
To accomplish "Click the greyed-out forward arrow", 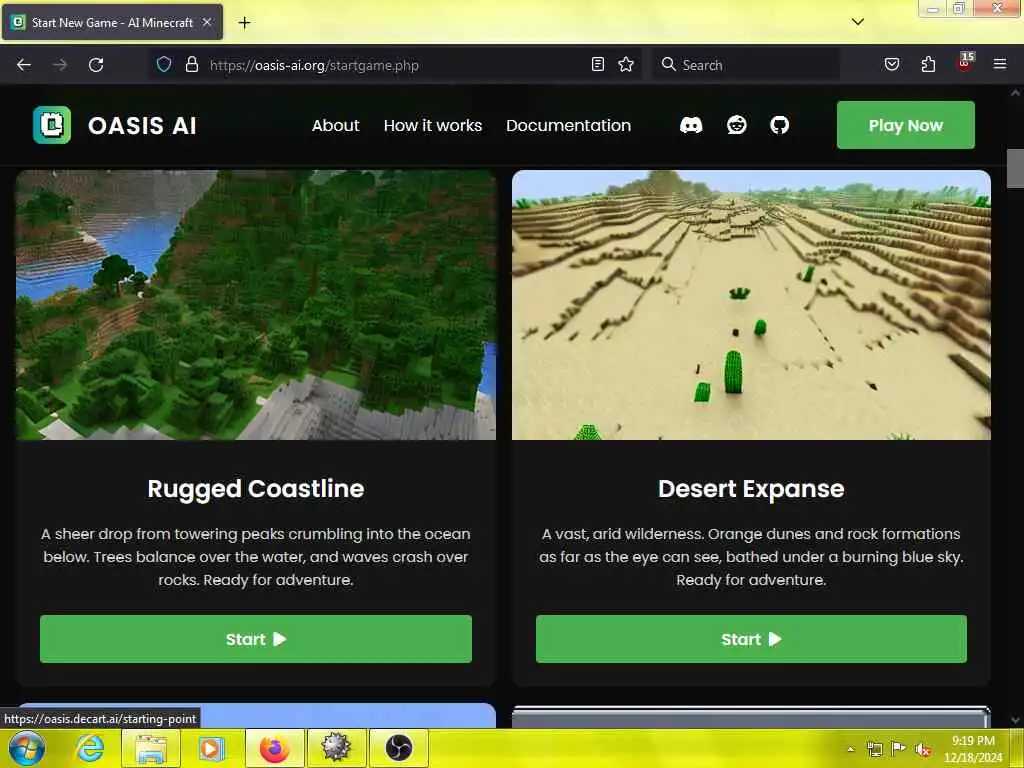I will [59, 65].
